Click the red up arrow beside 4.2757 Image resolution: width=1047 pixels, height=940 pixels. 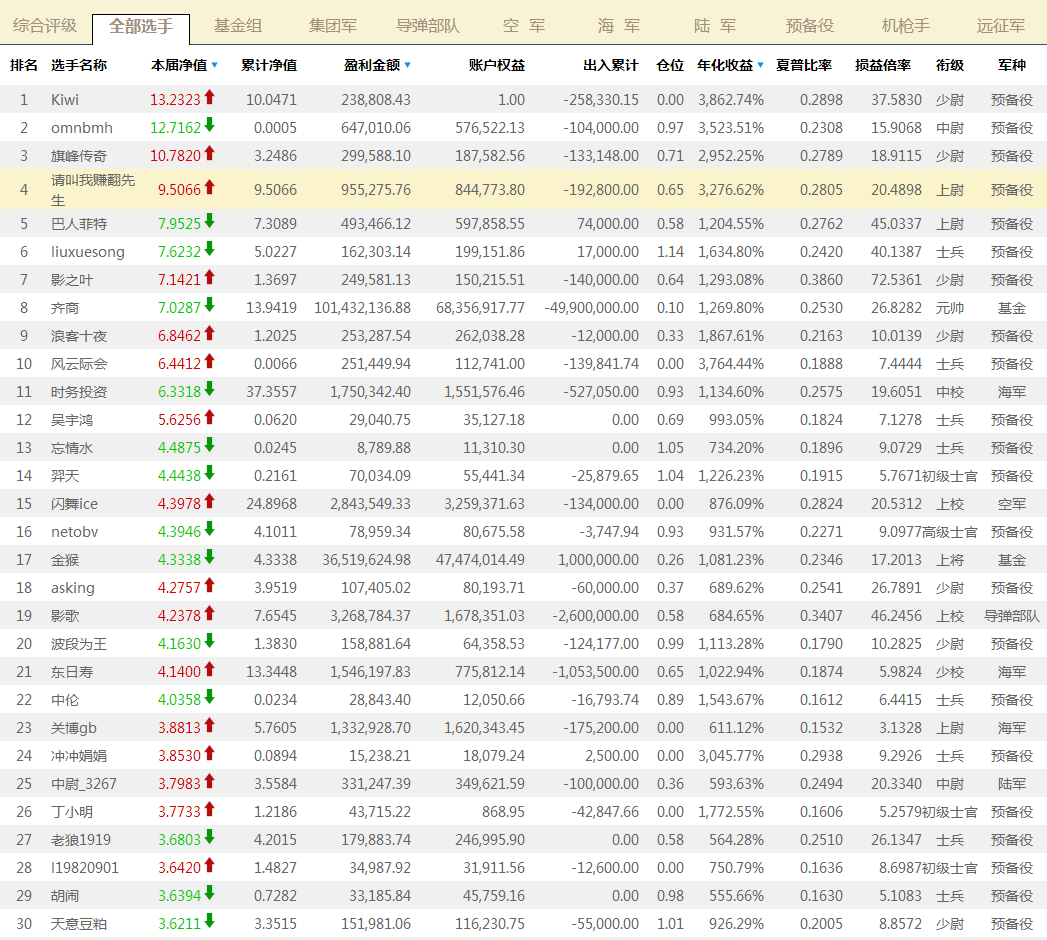(210, 585)
